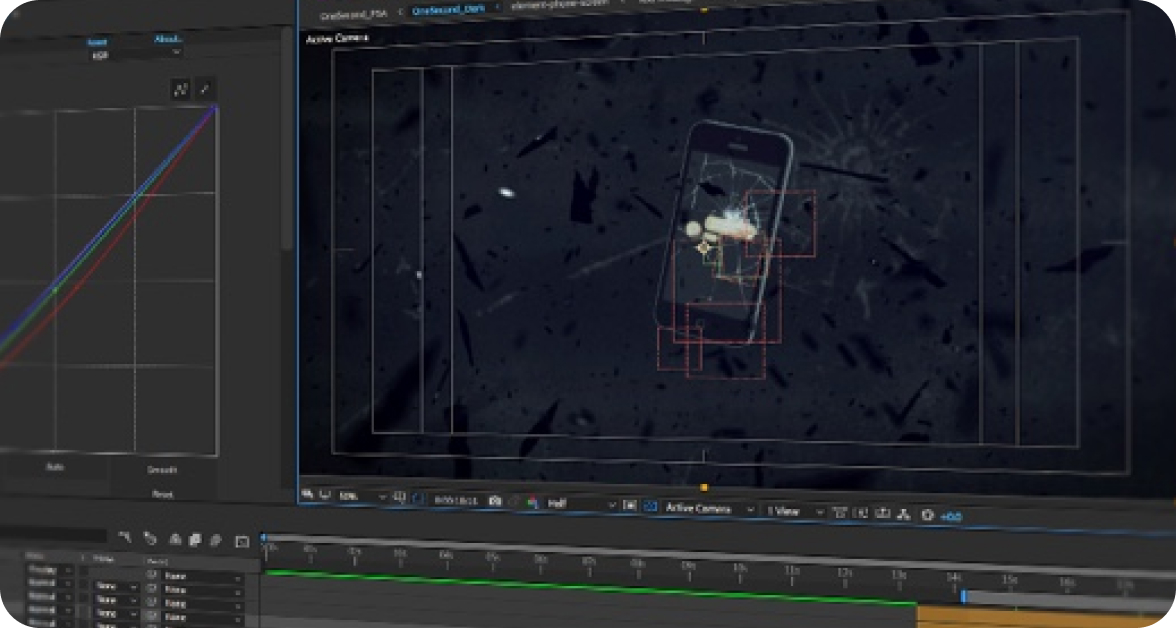This screenshot has width=1176, height=628.
Task: Click the Toggle Mask and Shape Path icon
Action: pos(418,498)
